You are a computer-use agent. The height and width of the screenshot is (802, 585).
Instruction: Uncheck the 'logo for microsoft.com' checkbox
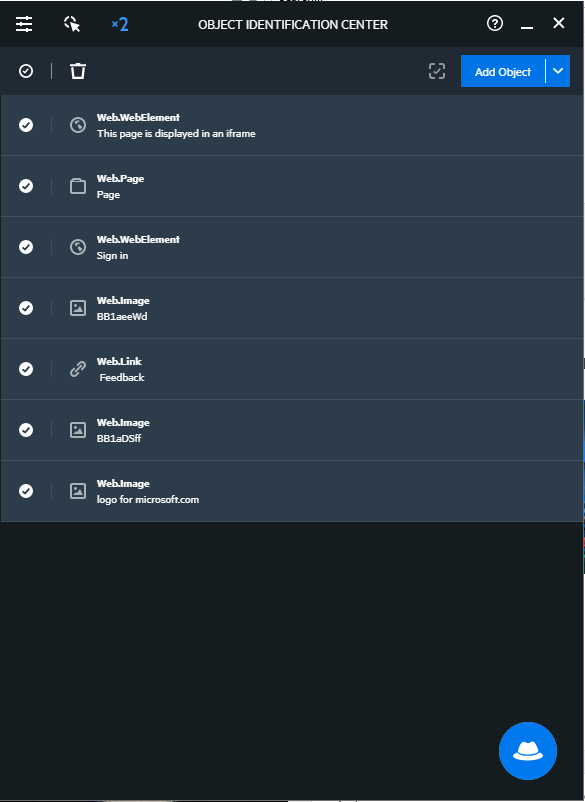26,491
